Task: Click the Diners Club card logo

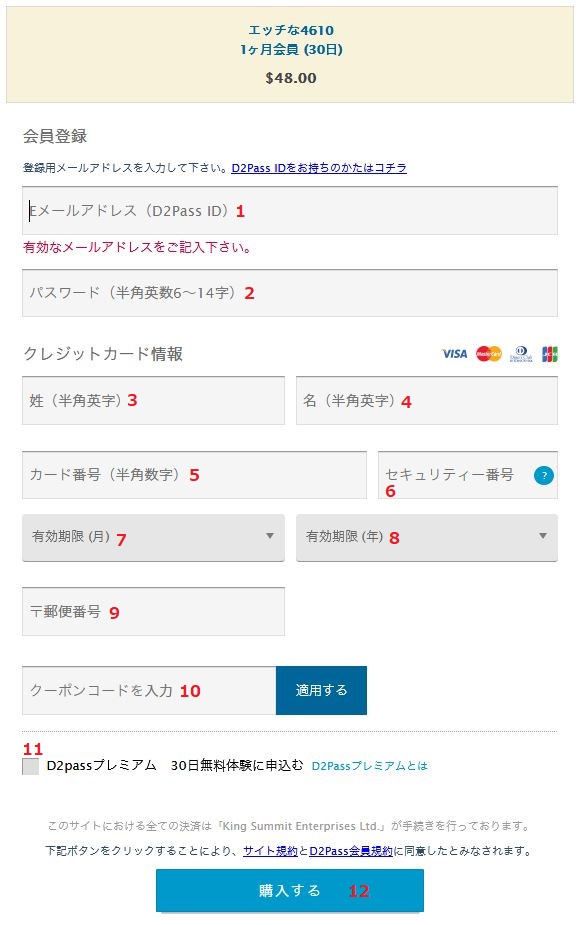Action: (x=521, y=353)
